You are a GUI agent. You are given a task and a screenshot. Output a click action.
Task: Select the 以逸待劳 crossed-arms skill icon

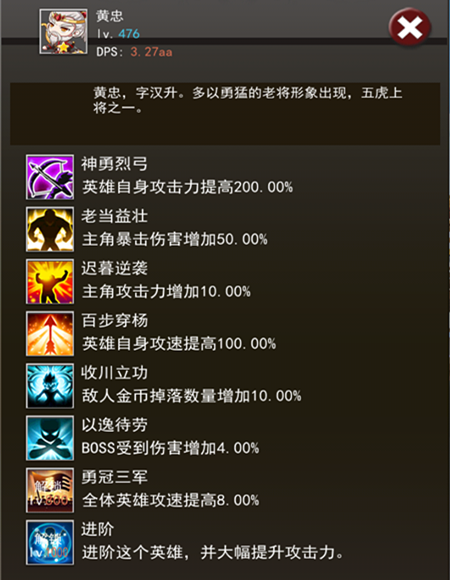50,438
